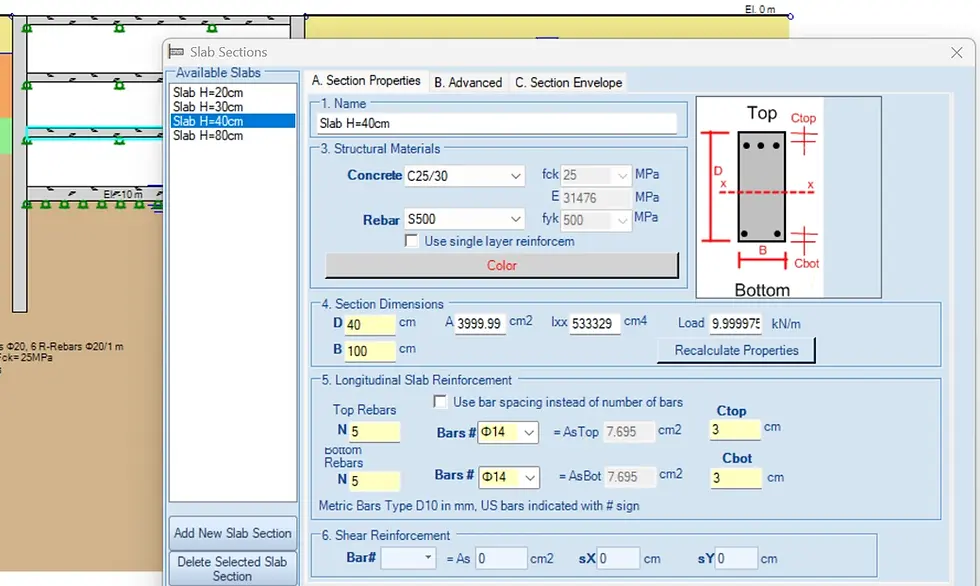Click Delete Selected Slab Section button
Viewport: 980px width, 586px height.
pos(232,569)
